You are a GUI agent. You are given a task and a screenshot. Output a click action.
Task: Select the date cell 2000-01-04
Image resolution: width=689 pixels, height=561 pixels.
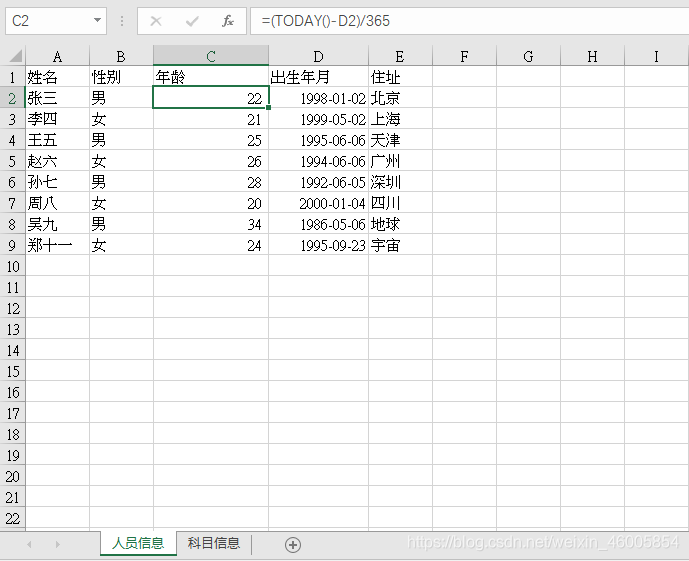pyautogui.click(x=319, y=203)
